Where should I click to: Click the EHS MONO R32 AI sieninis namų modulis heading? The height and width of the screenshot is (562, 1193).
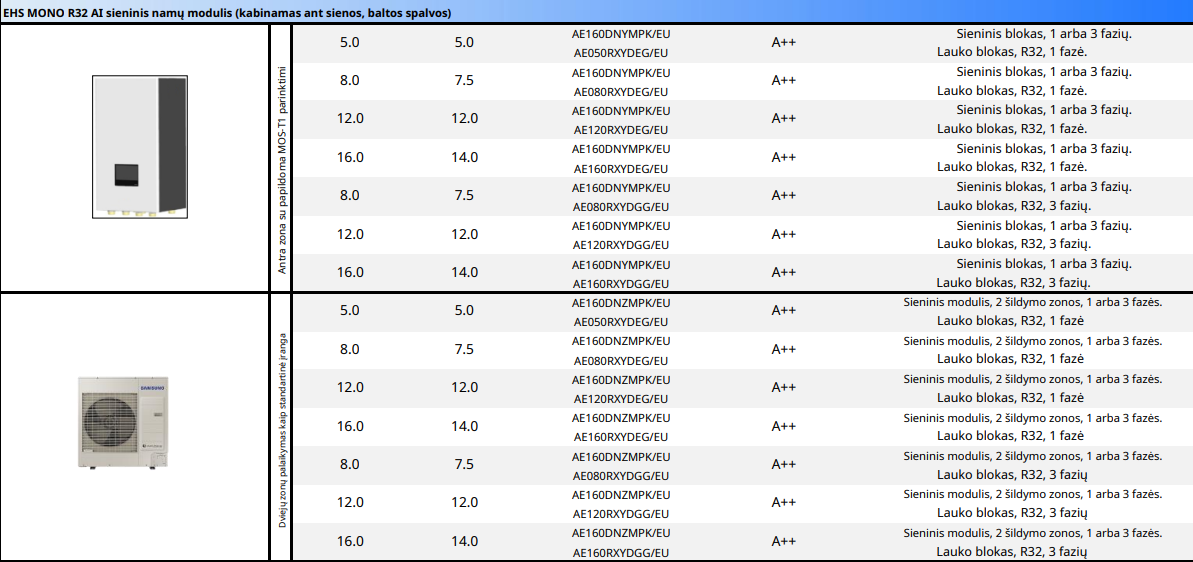(227, 13)
